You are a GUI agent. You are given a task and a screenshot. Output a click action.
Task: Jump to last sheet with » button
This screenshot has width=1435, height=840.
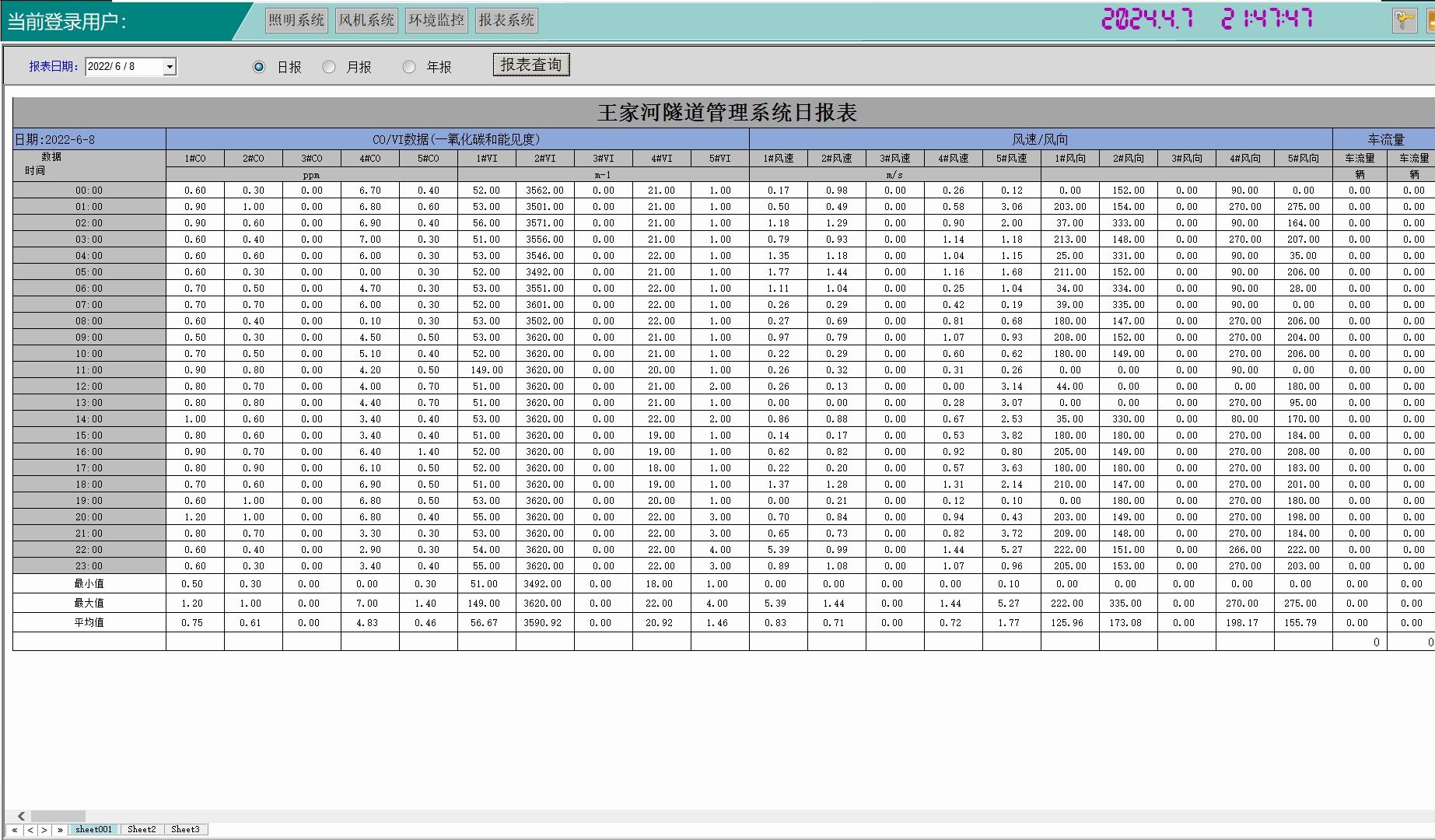61,829
